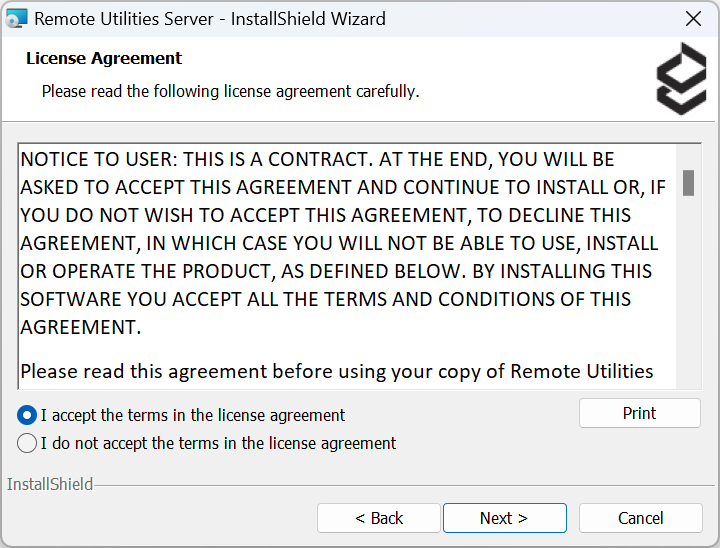The image size is (720, 548).
Task: Click the installer icon in the title bar
Action: (x=17, y=18)
